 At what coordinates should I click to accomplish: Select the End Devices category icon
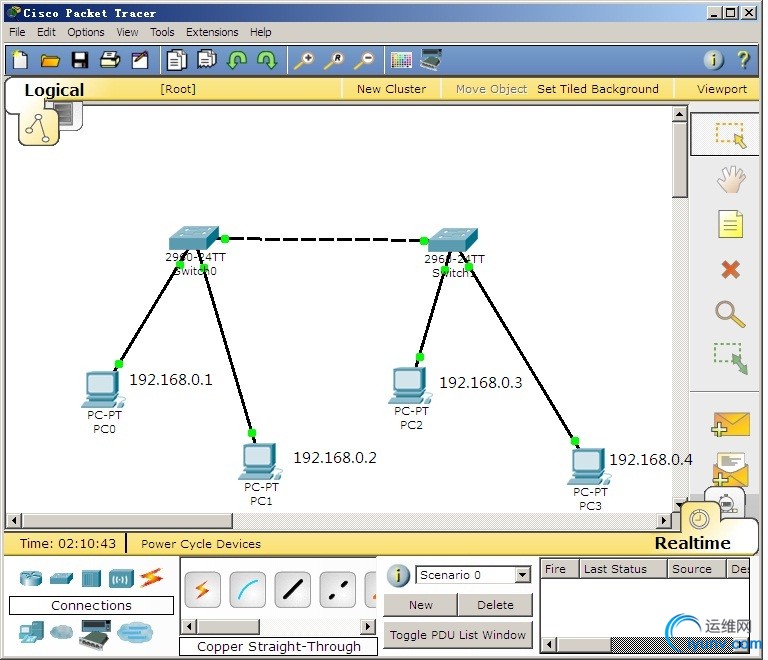click(31, 632)
